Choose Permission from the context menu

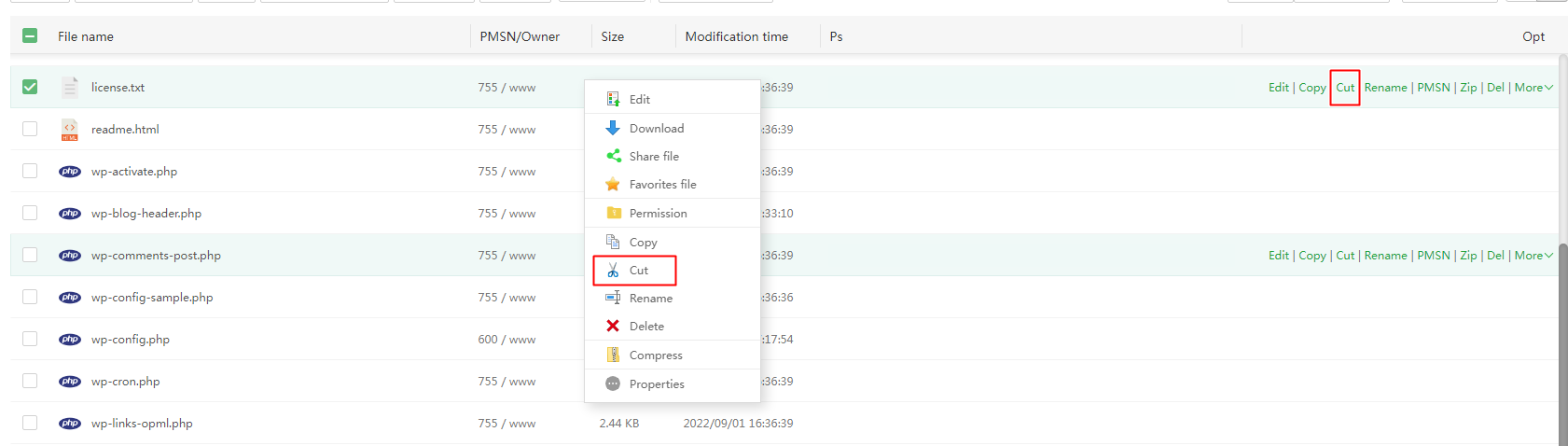click(x=658, y=213)
